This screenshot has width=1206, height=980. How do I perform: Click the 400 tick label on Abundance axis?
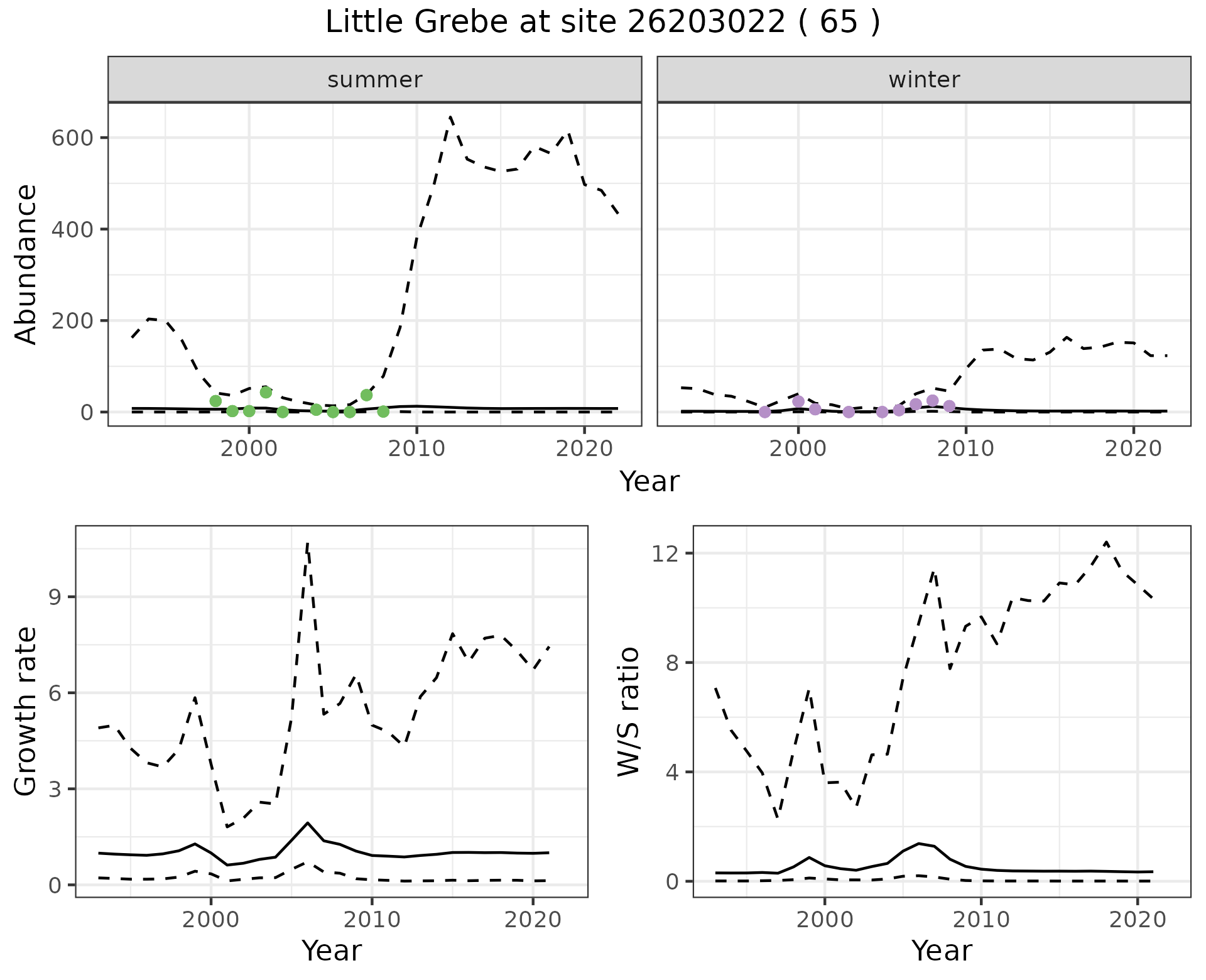pyautogui.click(x=72, y=229)
